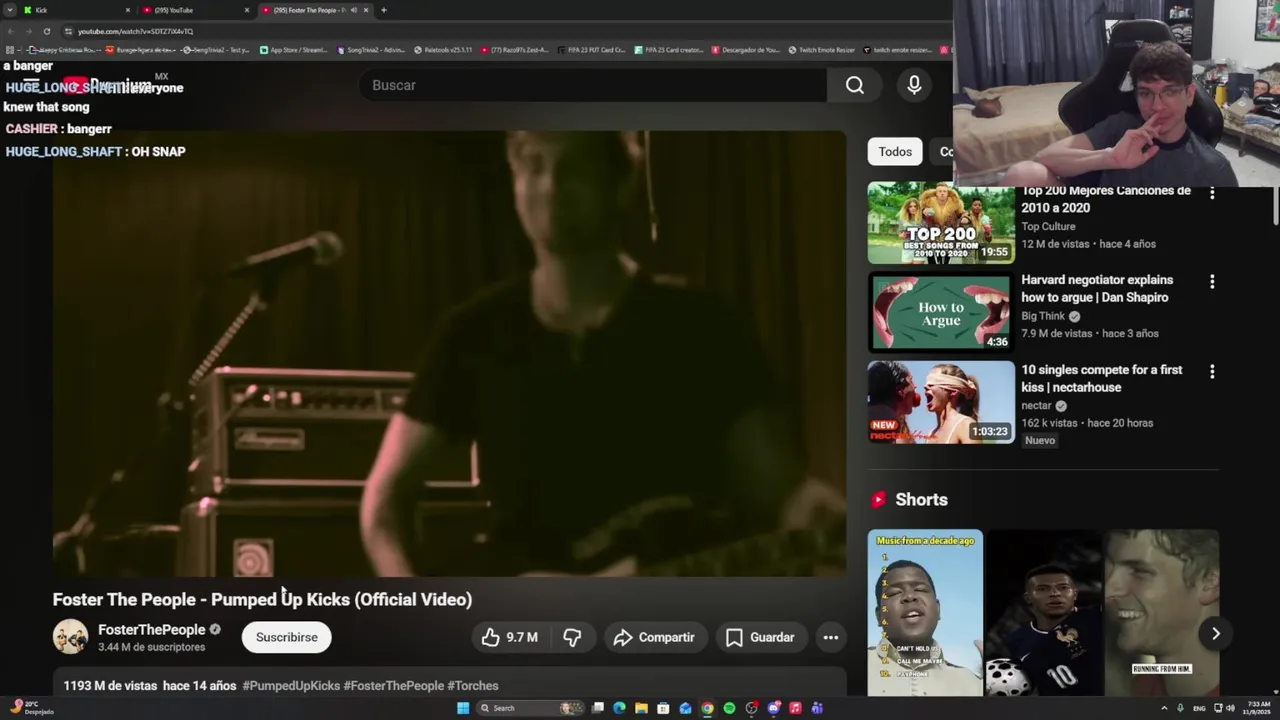Screen dimensions: 1280x720
Task: Click the #PumpedUpKicks hashtag
Action: (x=291, y=686)
